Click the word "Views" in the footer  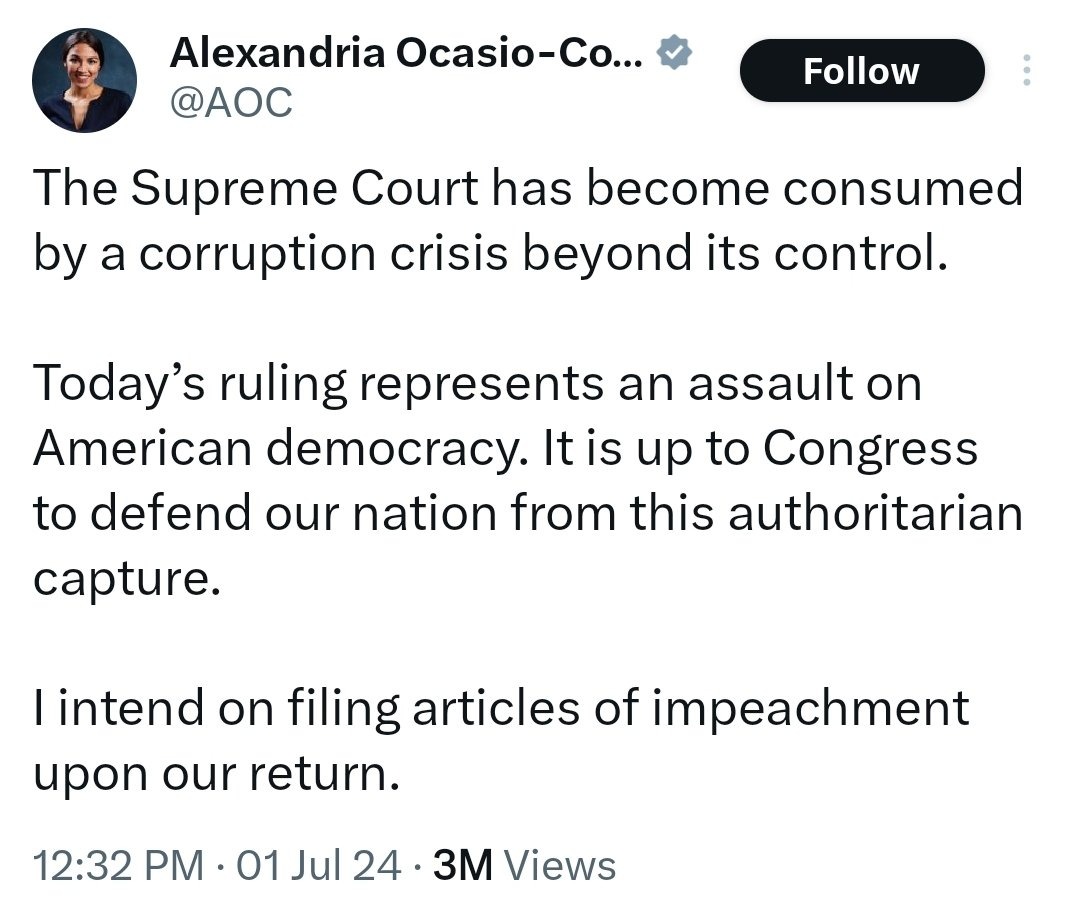tap(561, 865)
